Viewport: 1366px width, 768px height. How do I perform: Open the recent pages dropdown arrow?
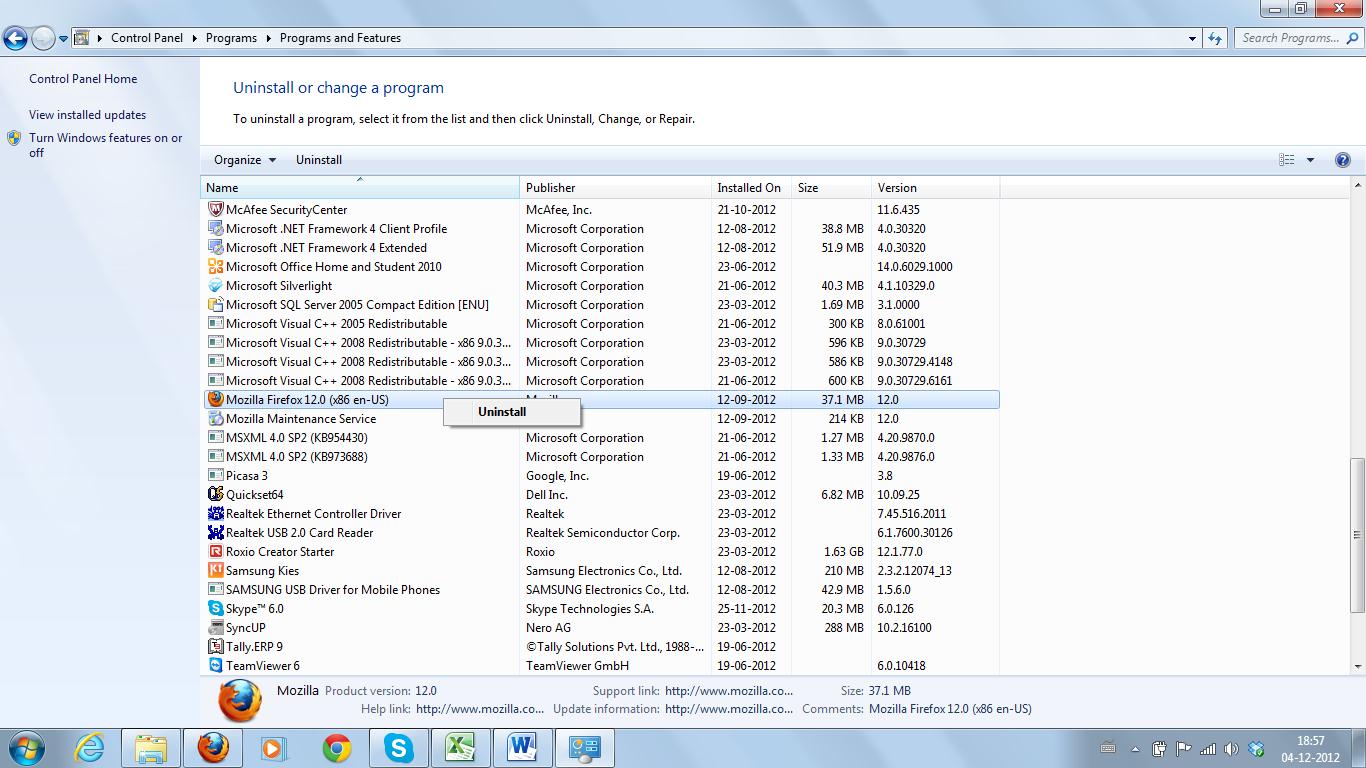tap(64, 39)
